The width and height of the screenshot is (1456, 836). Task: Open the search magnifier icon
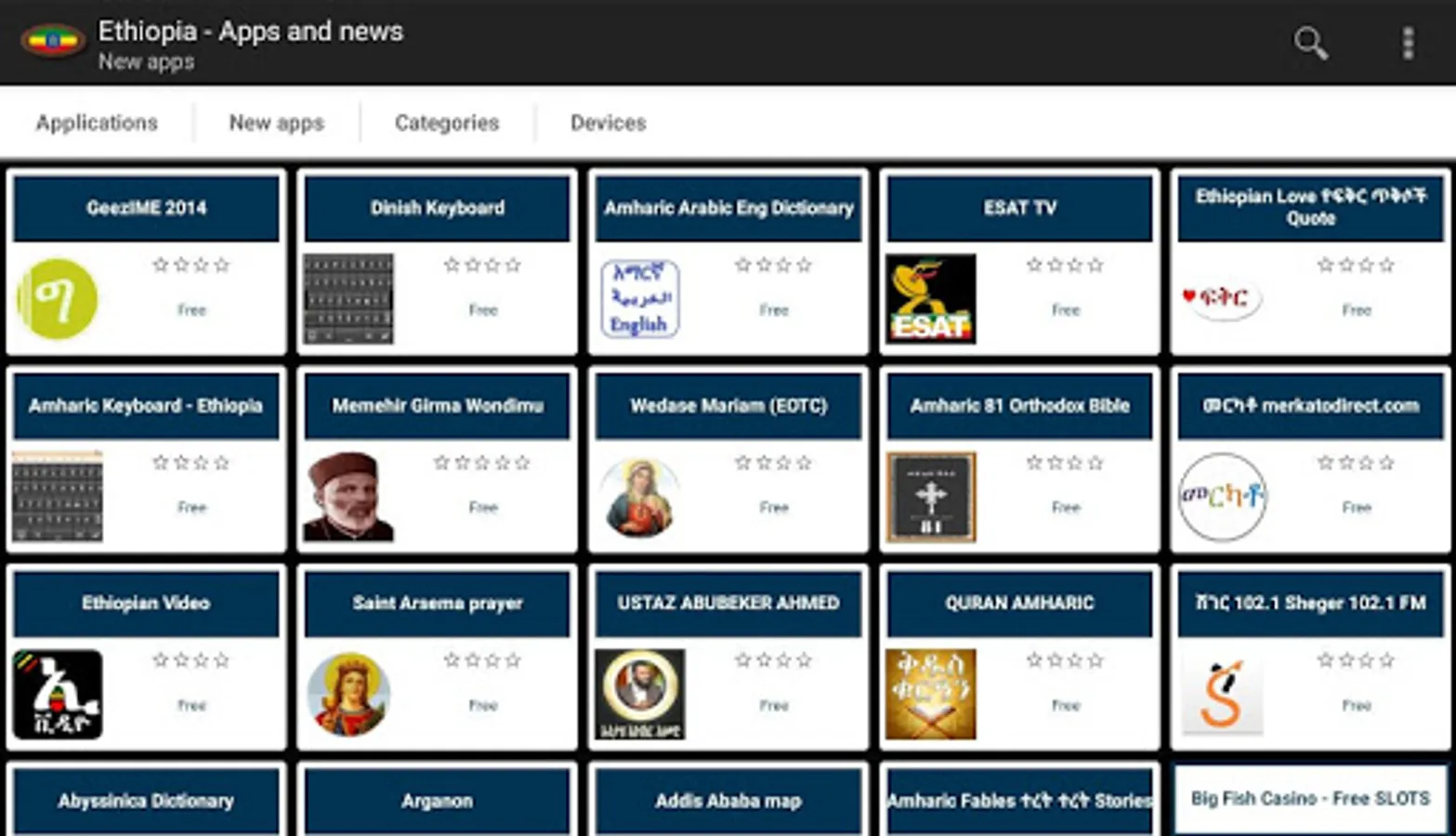click(x=1310, y=43)
